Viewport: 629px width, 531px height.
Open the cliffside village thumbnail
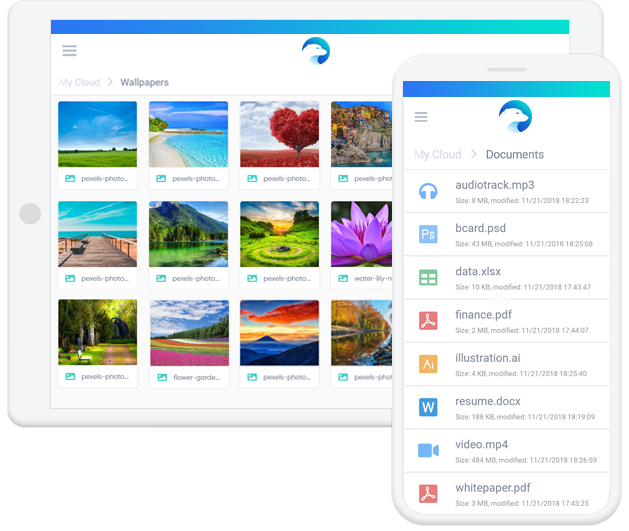[x=361, y=134]
